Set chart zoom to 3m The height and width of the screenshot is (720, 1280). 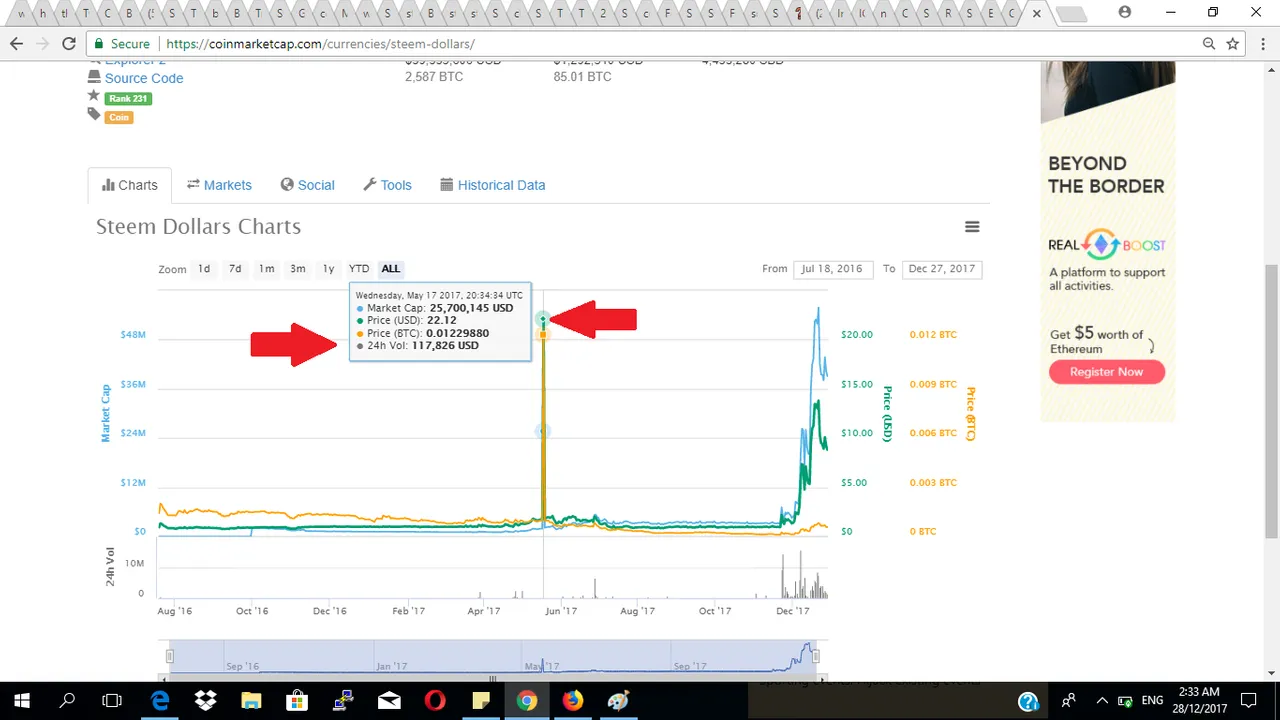point(298,268)
